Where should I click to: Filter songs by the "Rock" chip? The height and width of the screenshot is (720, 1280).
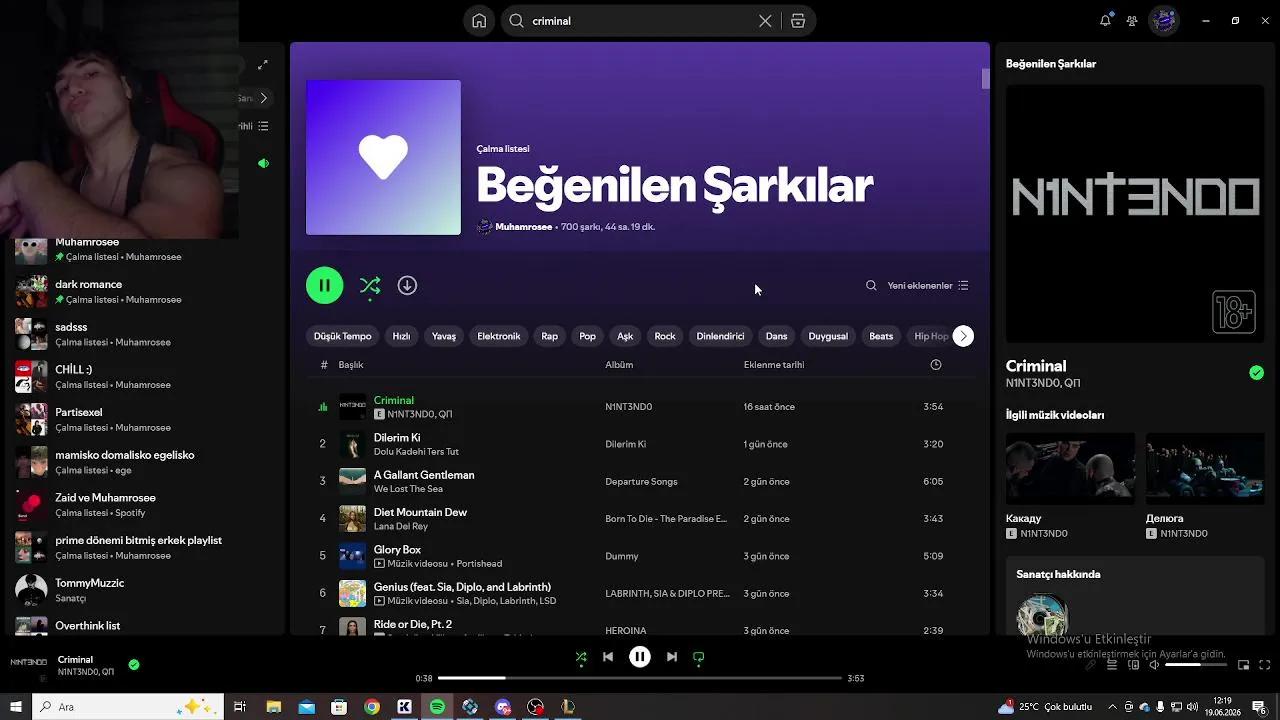click(x=665, y=336)
